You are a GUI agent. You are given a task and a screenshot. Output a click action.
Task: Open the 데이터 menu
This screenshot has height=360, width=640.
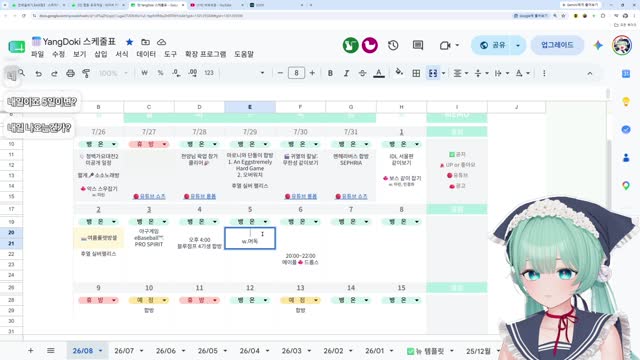(146, 54)
